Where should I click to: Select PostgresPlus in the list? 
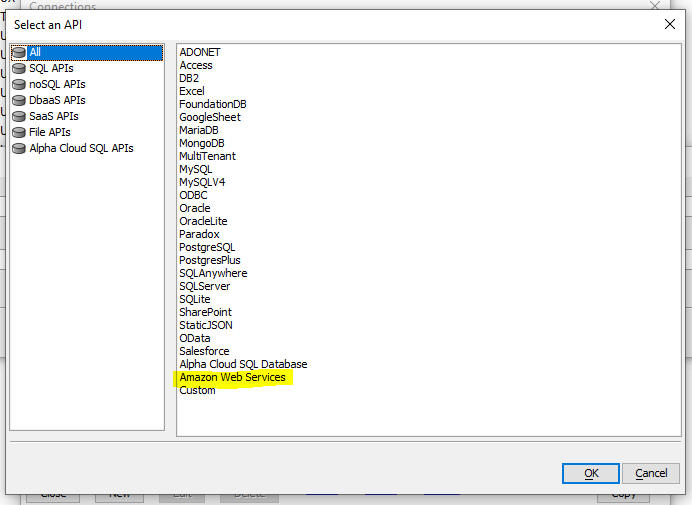(x=210, y=260)
